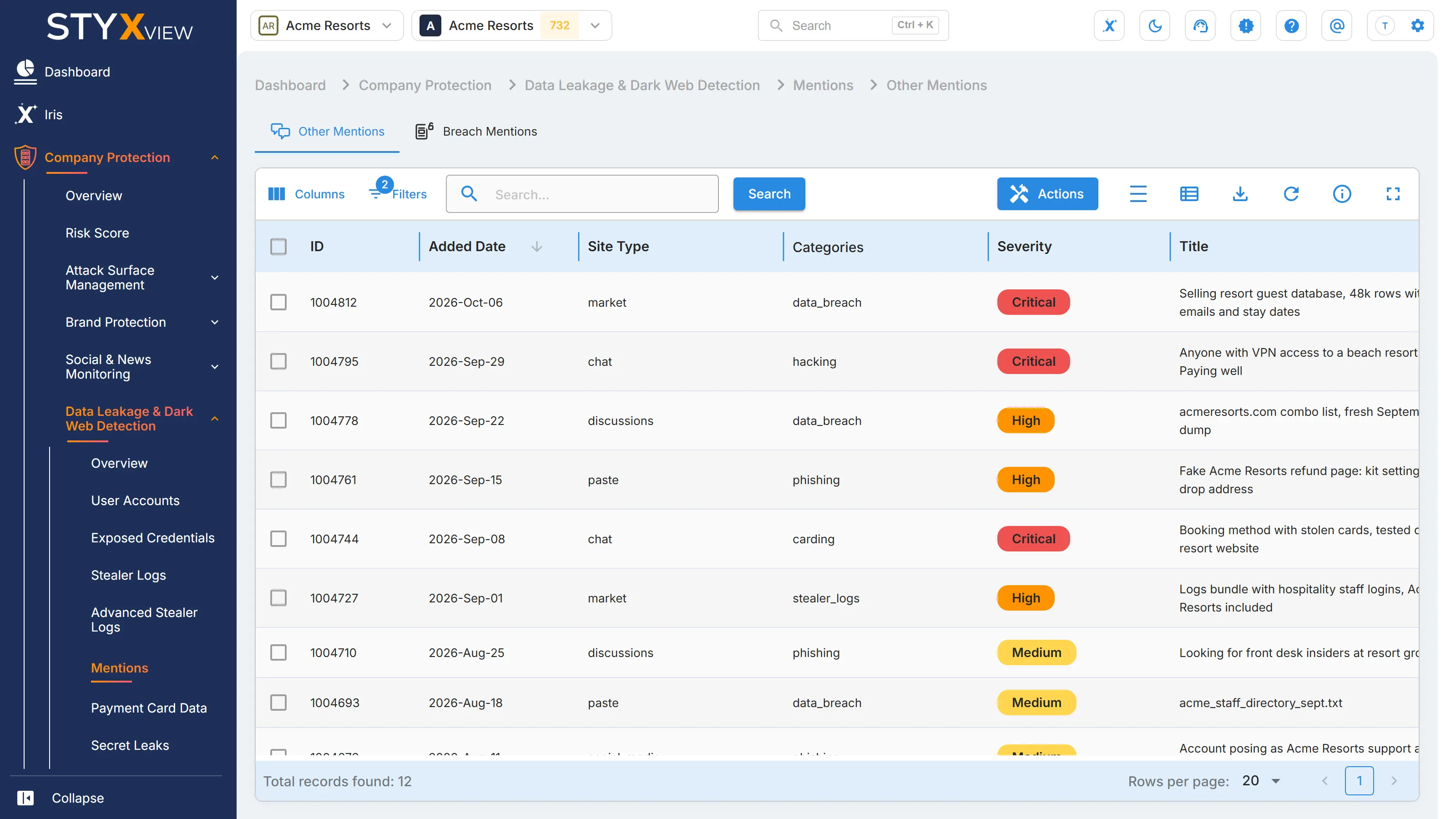Expand Attack Surface Management menu
Image resolution: width=1456 pixels, height=819 pixels.
point(142,278)
